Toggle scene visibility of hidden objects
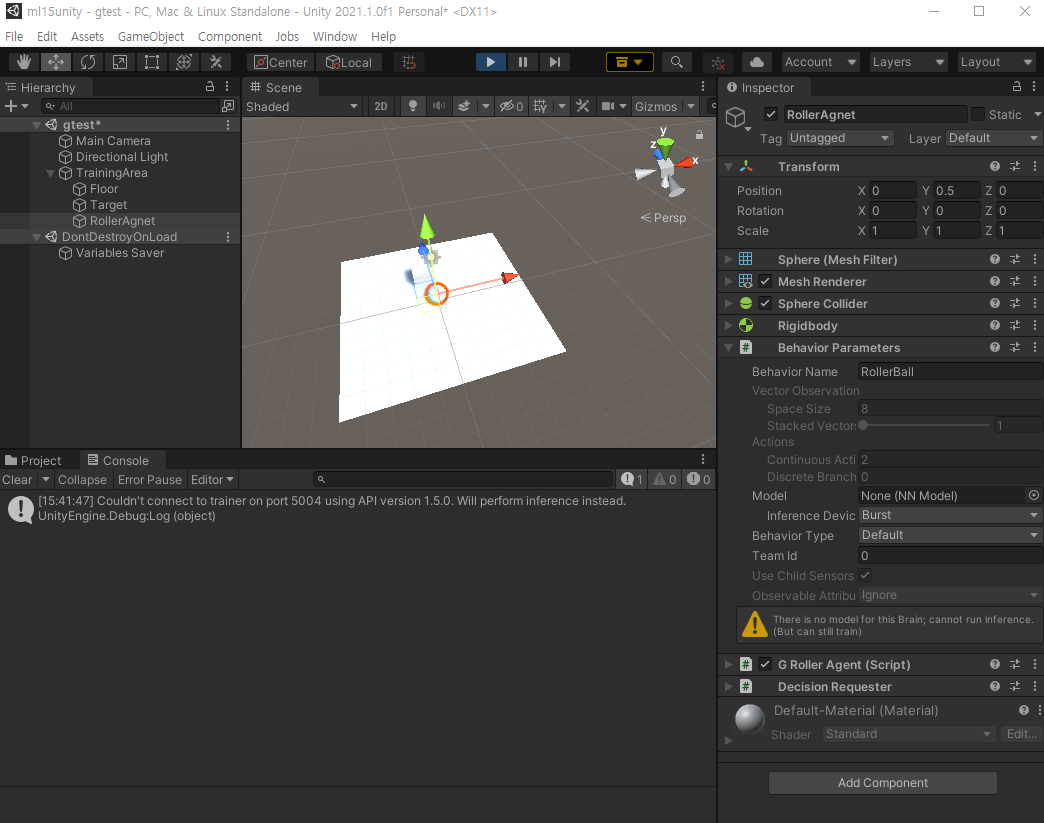Screen dimensions: 1044x823 tap(511, 106)
